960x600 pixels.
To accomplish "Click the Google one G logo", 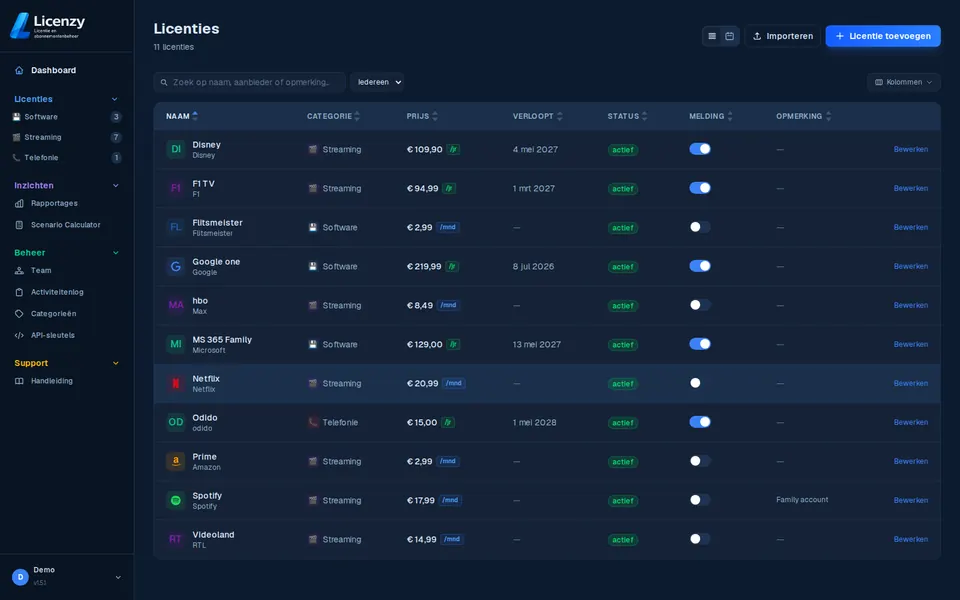I will tap(176, 266).
